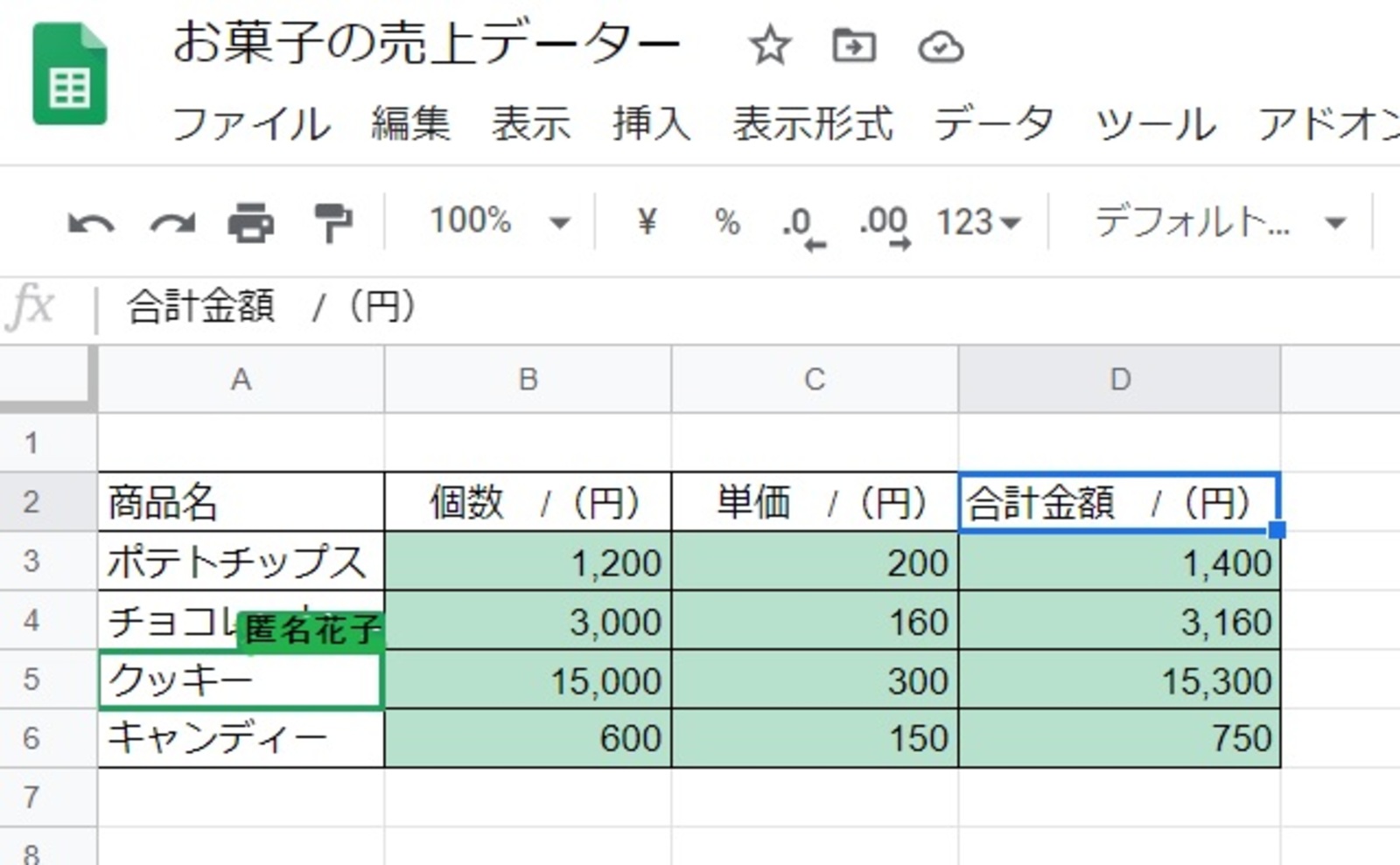This screenshot has height=865, width=1400.
Task: Select column A header
Action: (241, 379)
